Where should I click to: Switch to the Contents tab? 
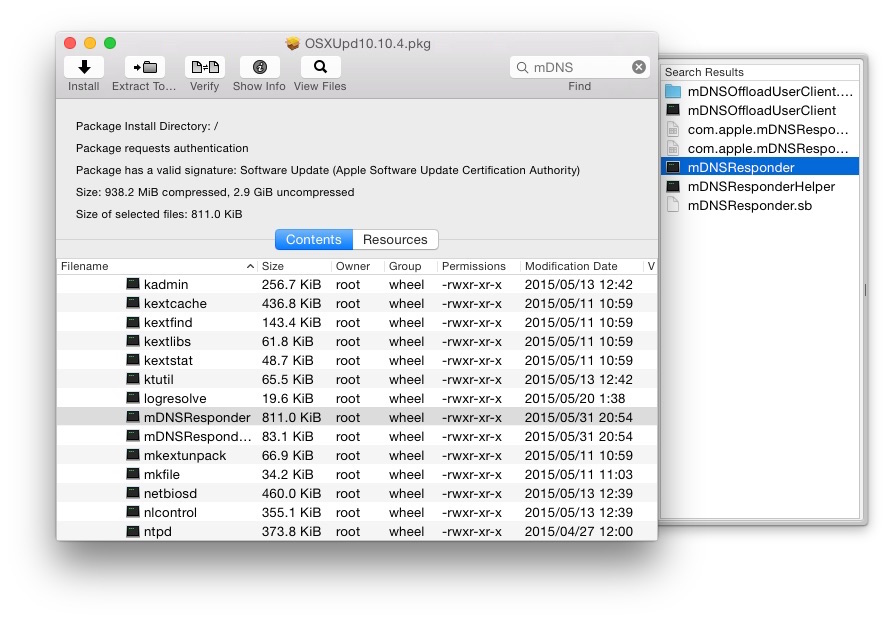[314, 239]
